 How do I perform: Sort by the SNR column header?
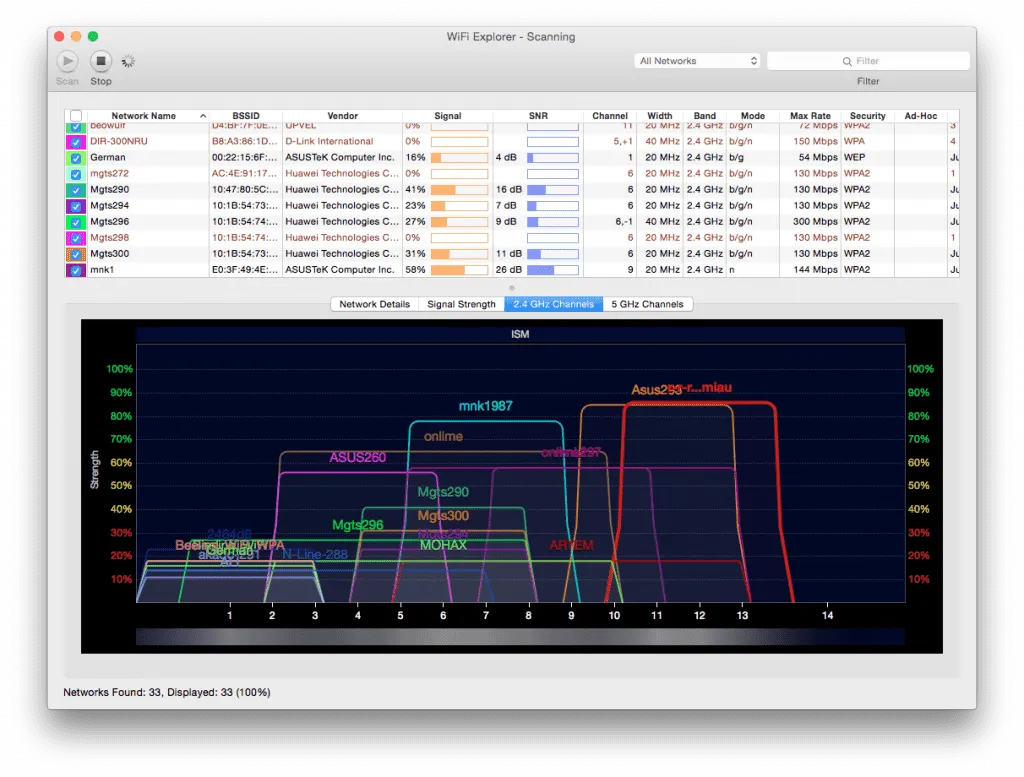[538, 116]
